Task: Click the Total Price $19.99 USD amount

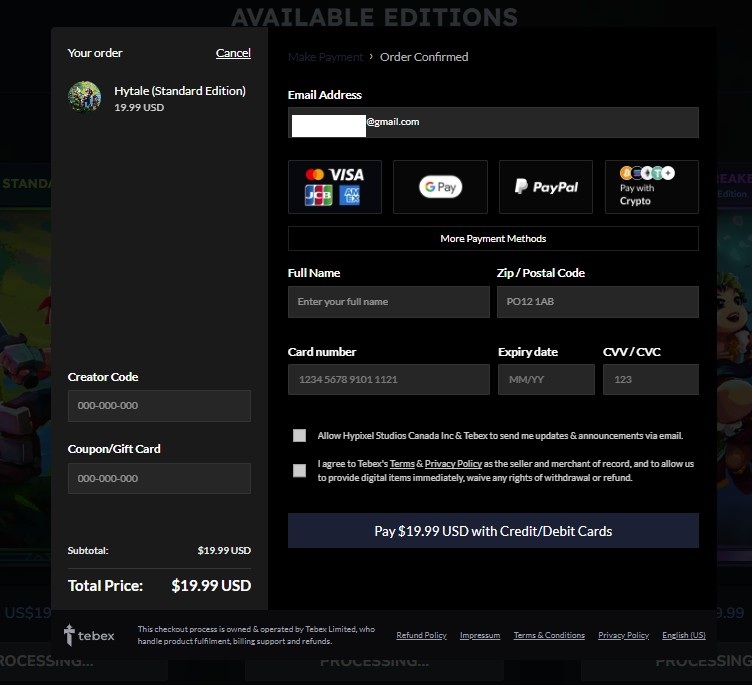Action: tap(211, 586)
